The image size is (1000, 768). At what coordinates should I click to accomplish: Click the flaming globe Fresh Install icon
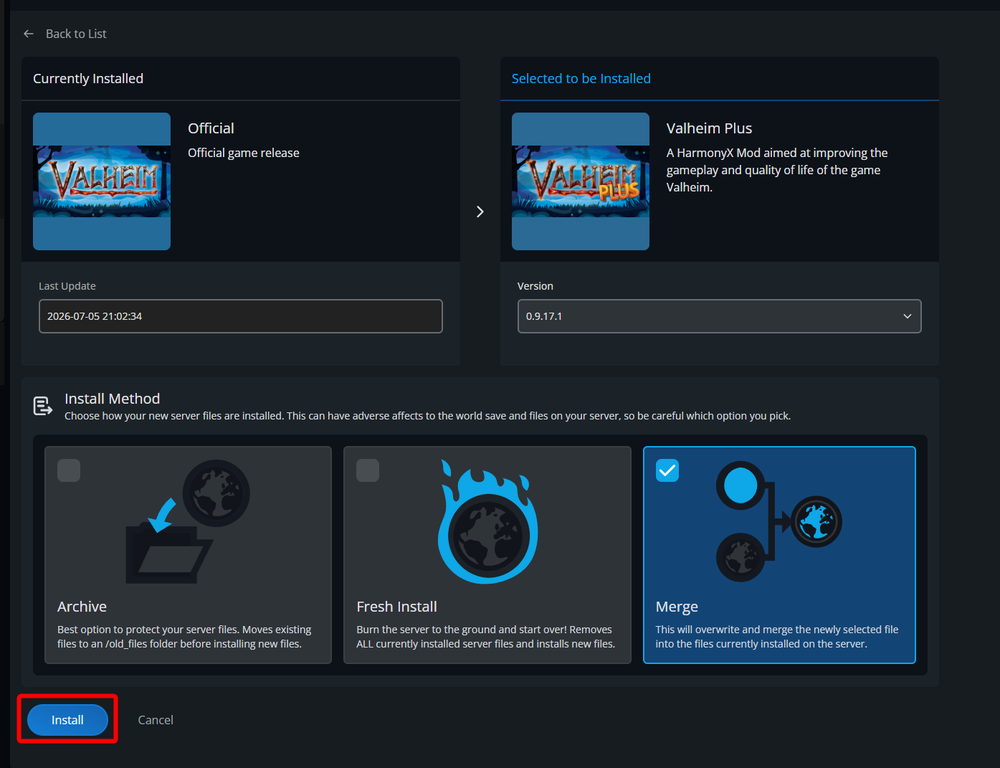[x=488, y=522]
